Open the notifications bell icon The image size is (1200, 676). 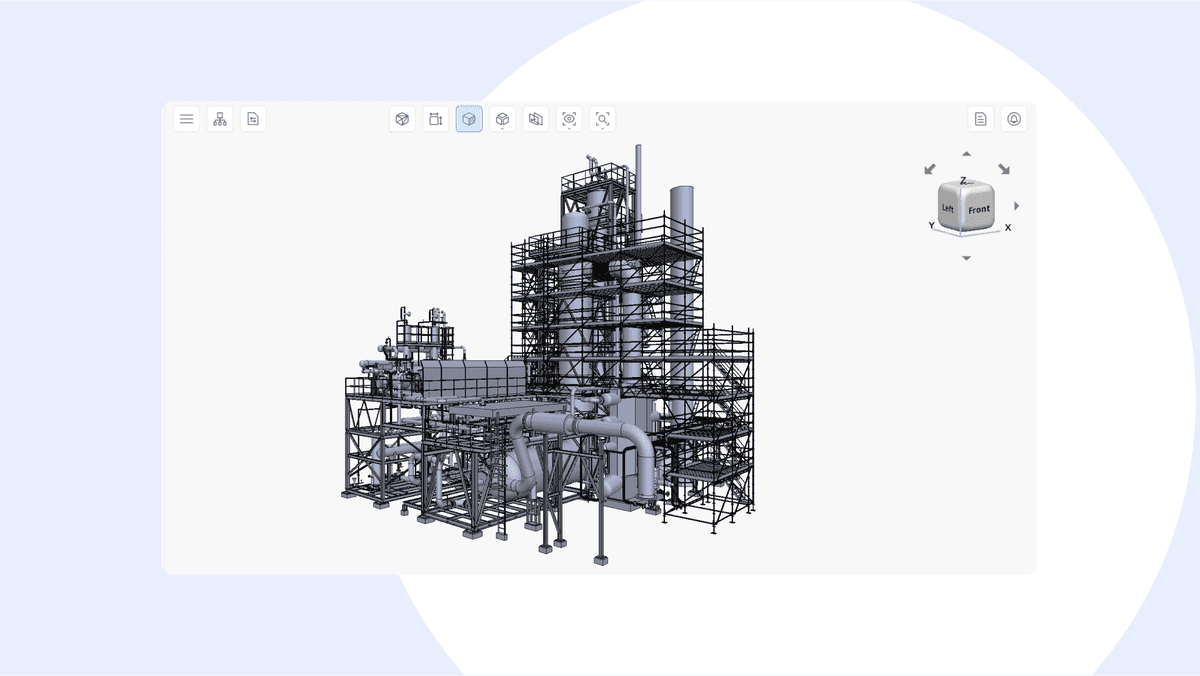pos(1014,119)
